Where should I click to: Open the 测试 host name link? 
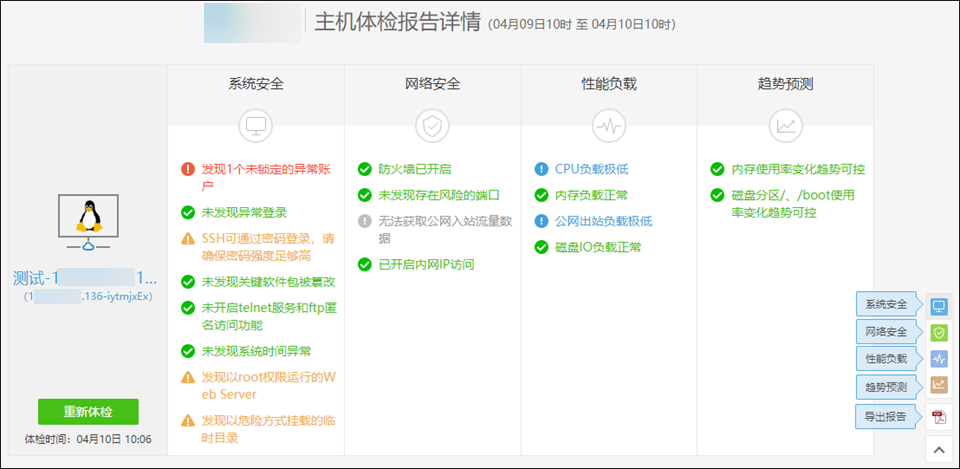pos(85,277)
